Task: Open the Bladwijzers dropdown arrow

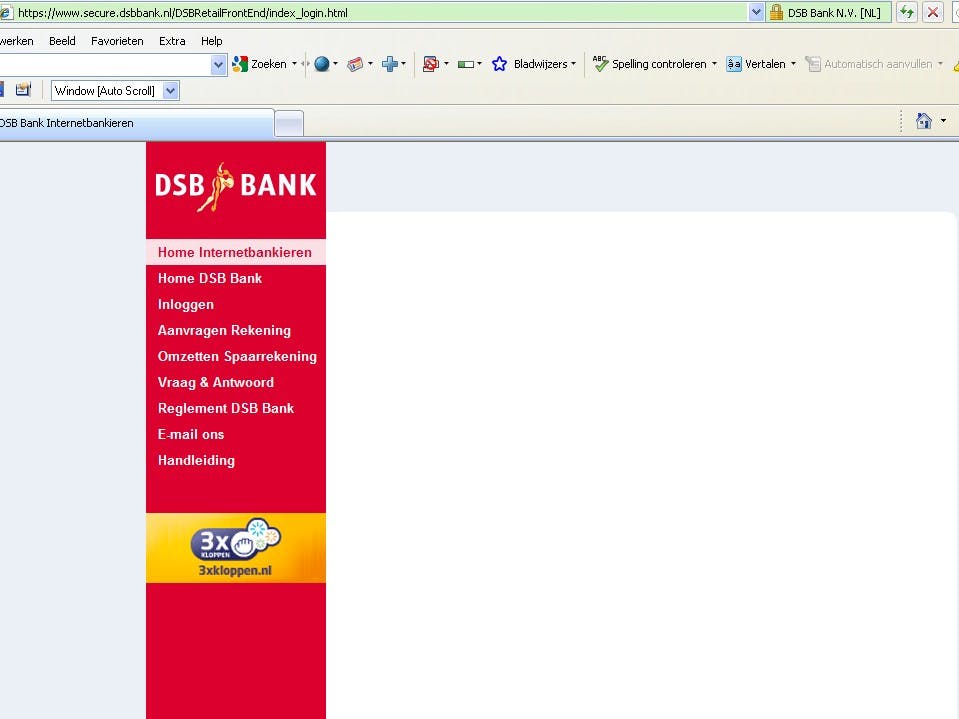Action: (x=573, y=64)
